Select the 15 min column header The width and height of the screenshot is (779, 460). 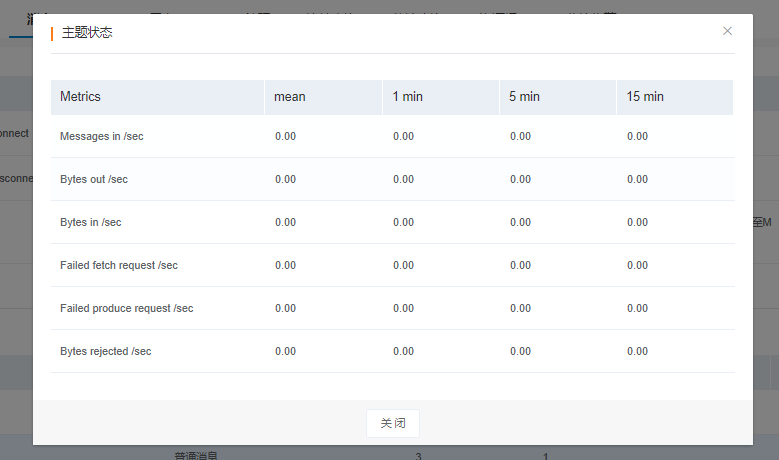pyautogui.click(x=675, y=97)
